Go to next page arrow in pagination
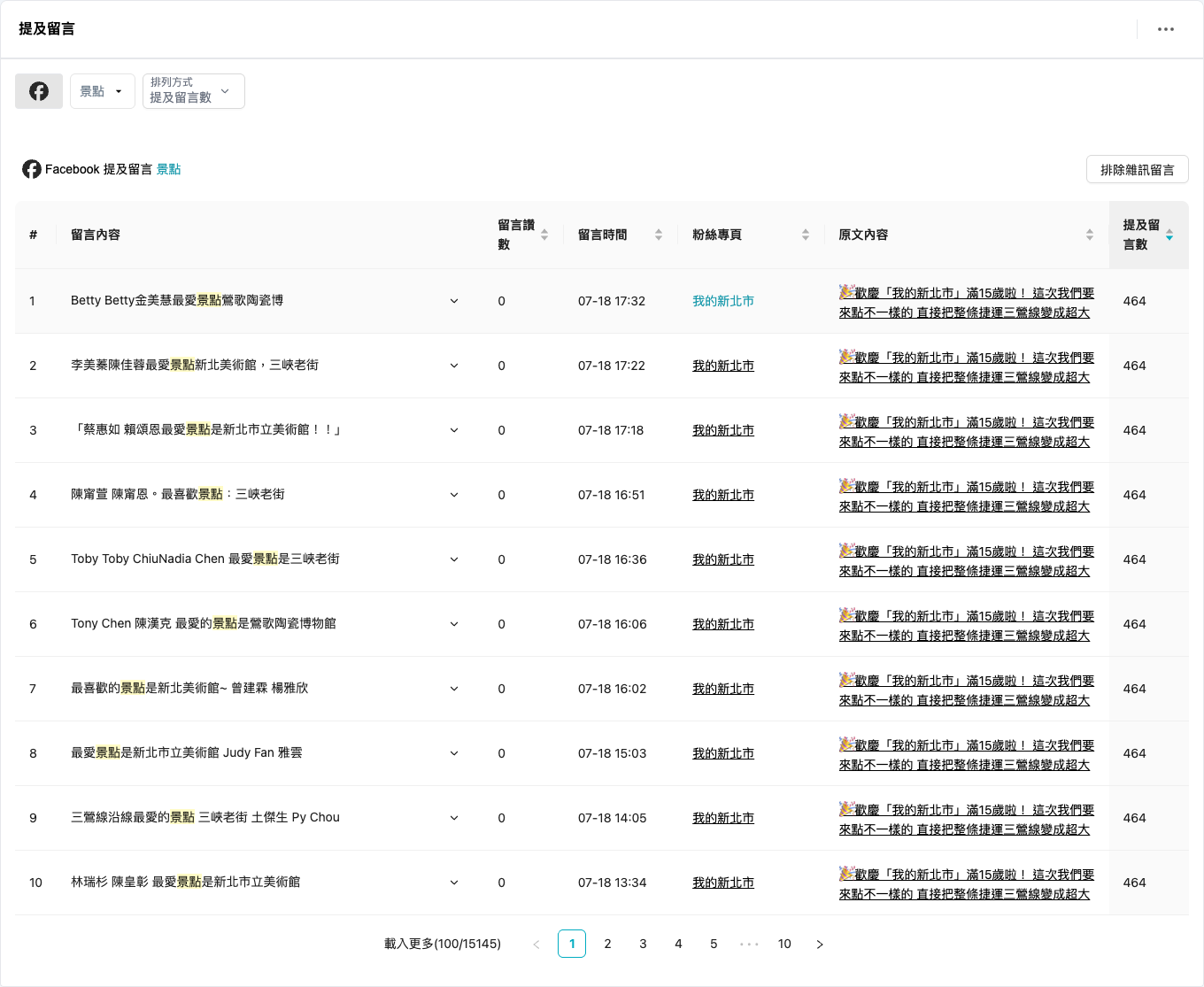 (820, 945)
